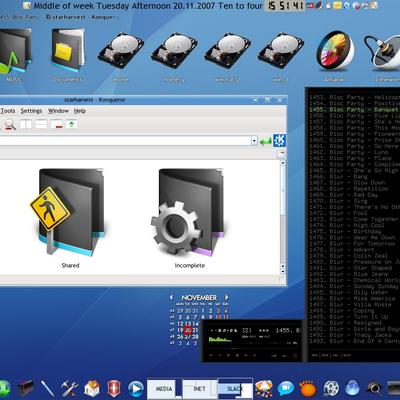
Task: Split the Konqueror view left/right
Action: [26, 125]
